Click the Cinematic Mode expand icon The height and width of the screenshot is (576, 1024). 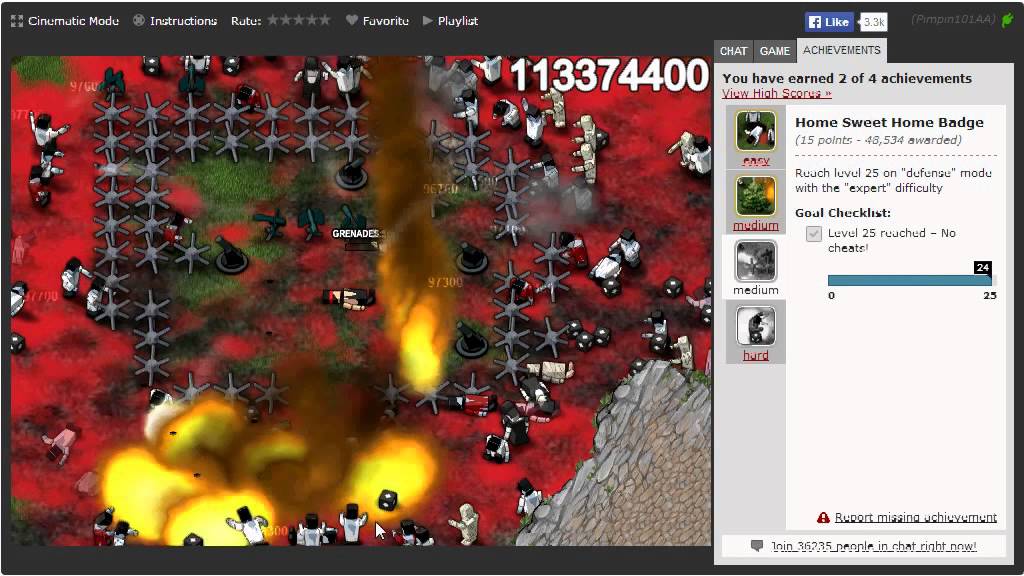click(17, 21)
